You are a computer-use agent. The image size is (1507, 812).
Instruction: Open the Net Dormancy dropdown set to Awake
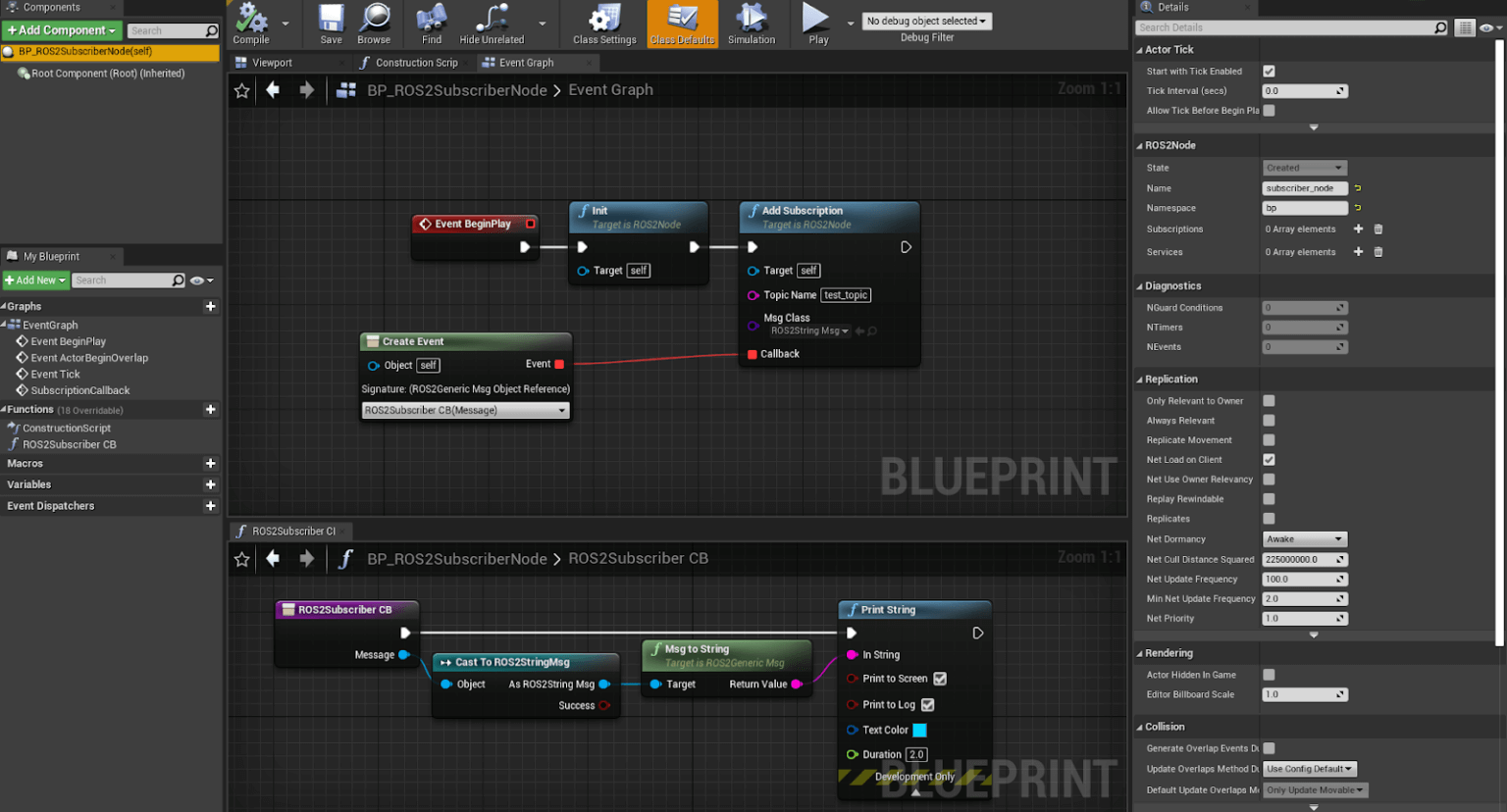pos(1305,538)
